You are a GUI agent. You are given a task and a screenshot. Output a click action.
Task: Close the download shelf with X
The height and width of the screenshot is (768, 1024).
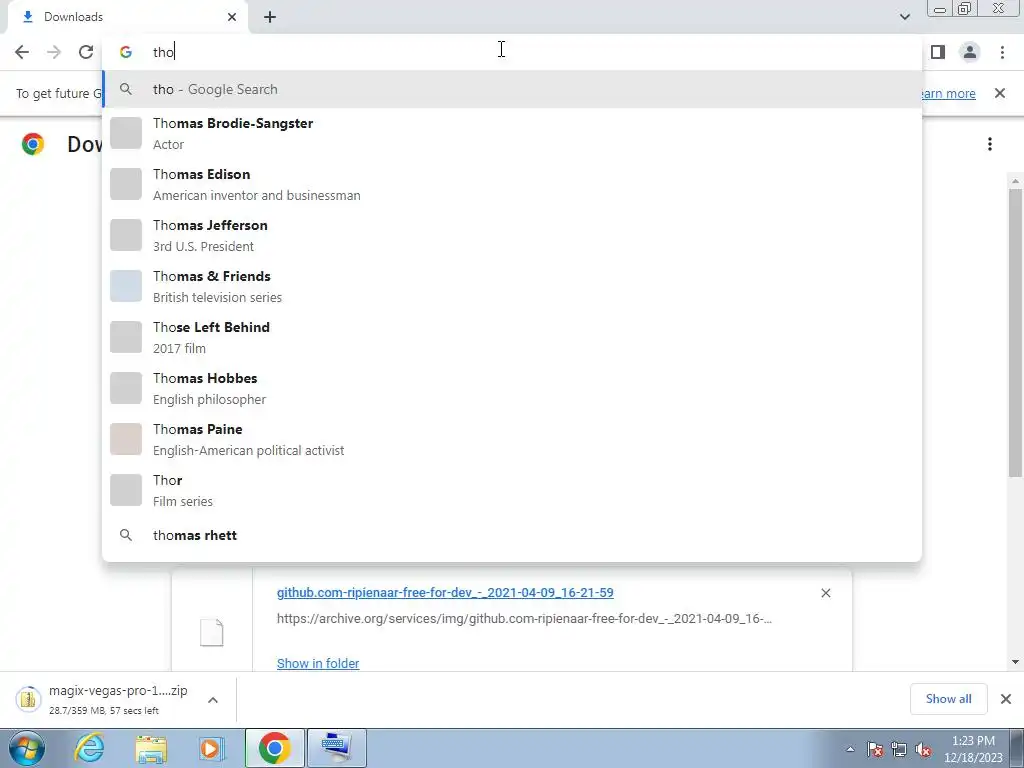pos(1006,699)
